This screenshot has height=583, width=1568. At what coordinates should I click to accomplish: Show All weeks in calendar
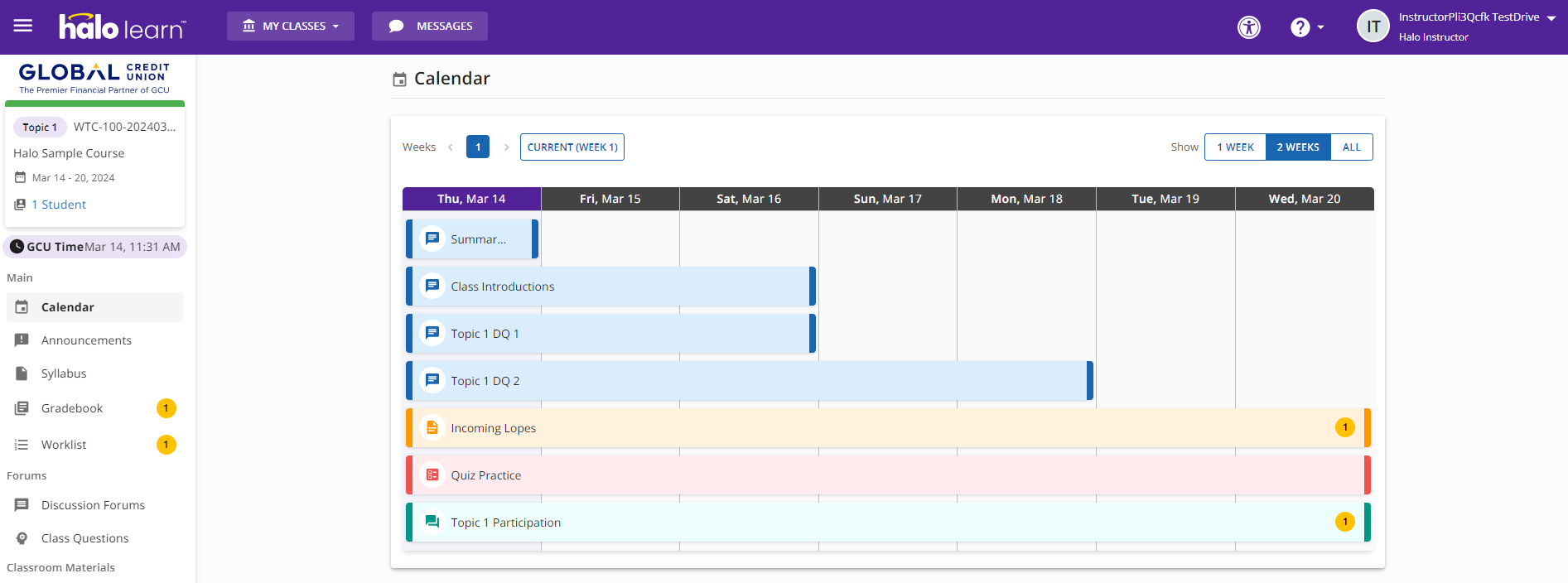pos(1351,147)
